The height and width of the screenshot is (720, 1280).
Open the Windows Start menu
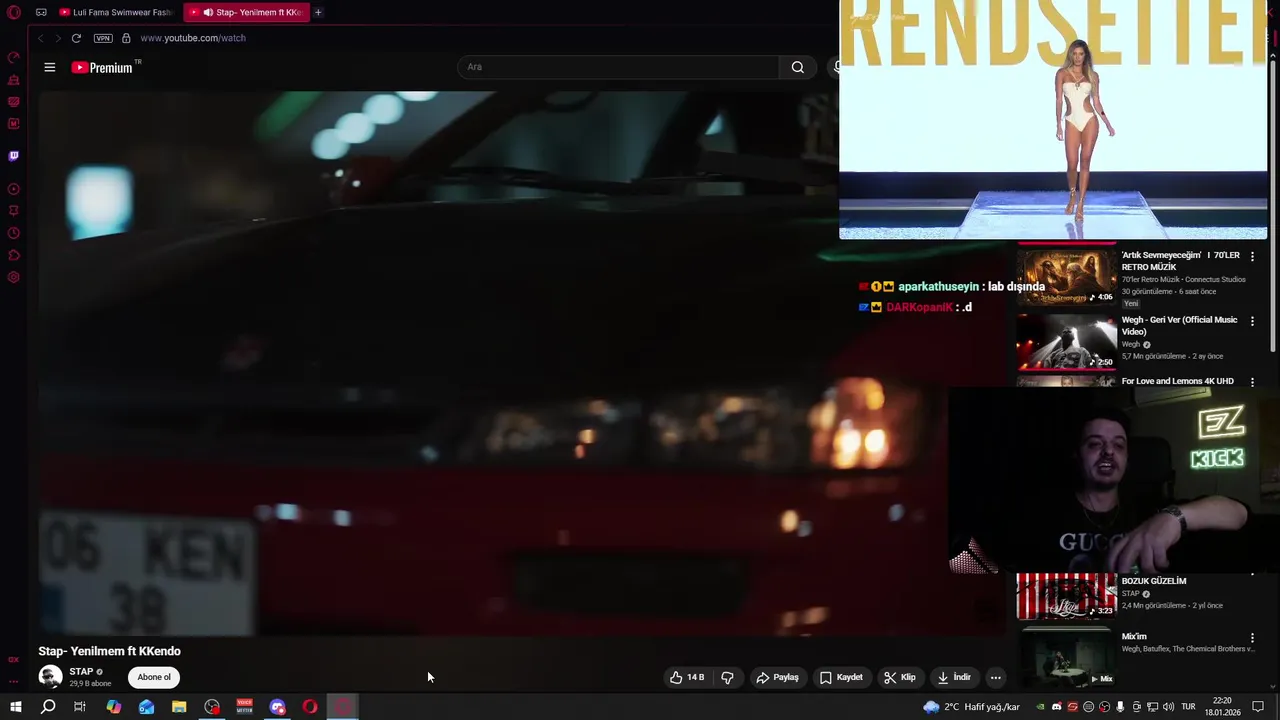(16, 707)
